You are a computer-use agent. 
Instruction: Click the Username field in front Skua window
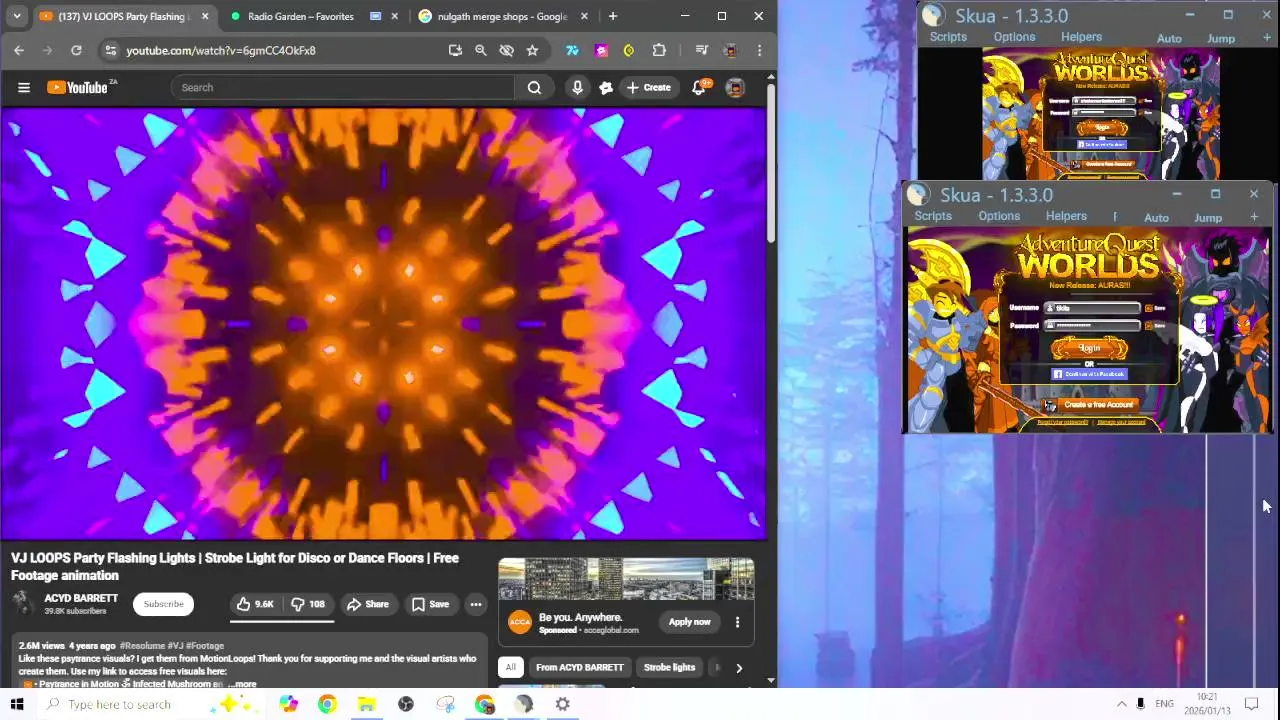tap(1092, 308)
